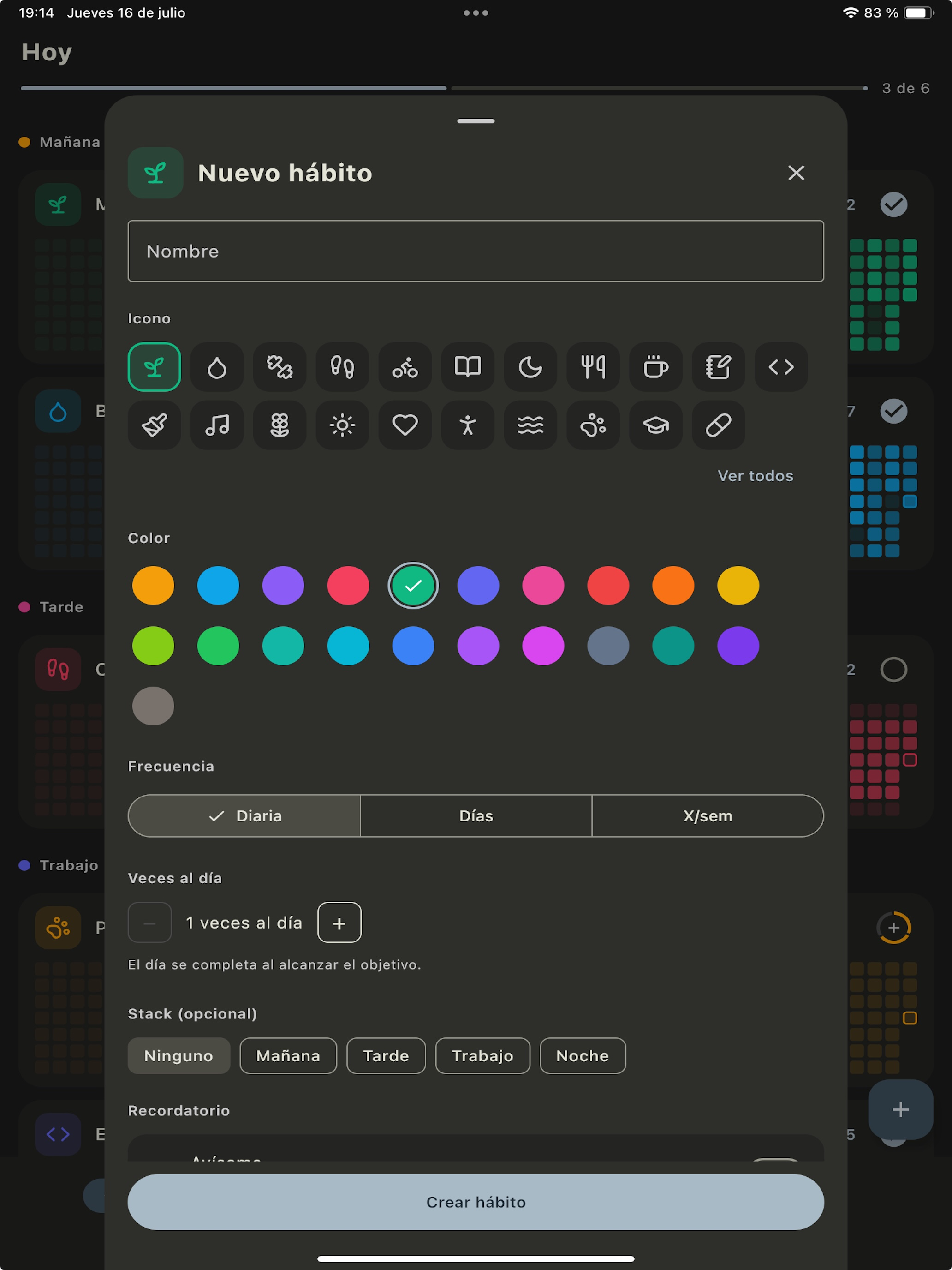The image size is (952, 1270).
Task: Select the sprout plant icon in the icon grid
Action: pyautogui.click(x=154, y=367)
